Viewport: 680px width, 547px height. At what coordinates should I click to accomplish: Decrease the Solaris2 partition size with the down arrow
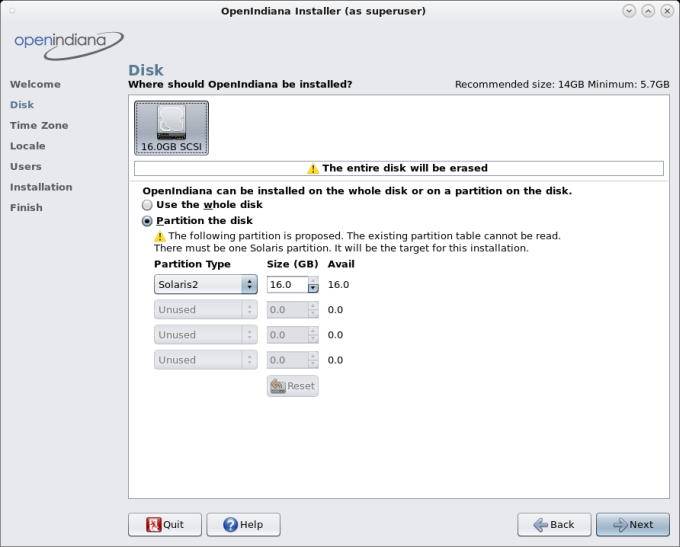[313, 288]
